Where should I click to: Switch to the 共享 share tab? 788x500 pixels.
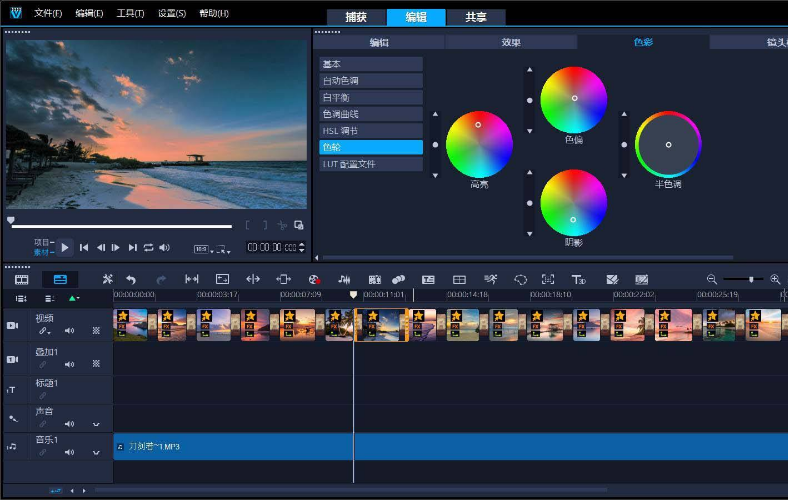point(475,17)
